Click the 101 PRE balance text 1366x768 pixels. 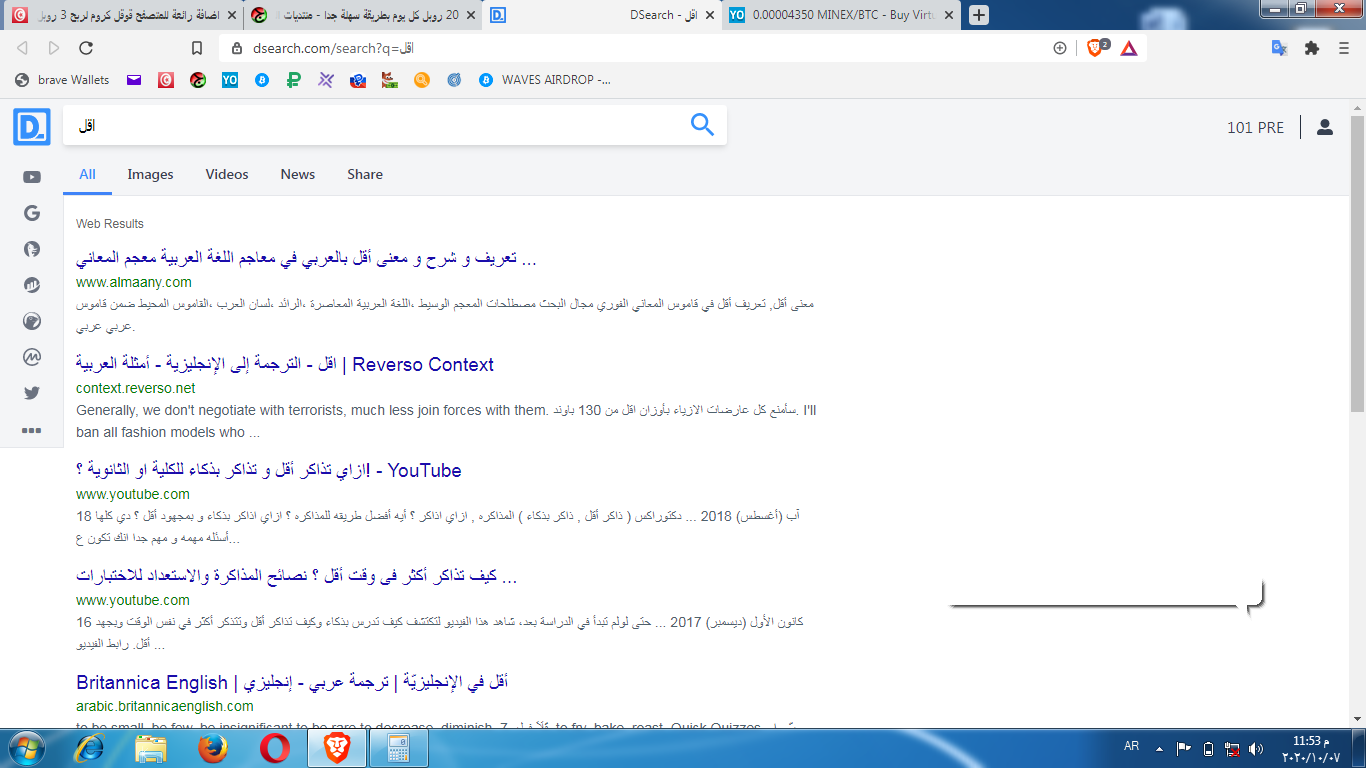click(x=1255, y=128)
